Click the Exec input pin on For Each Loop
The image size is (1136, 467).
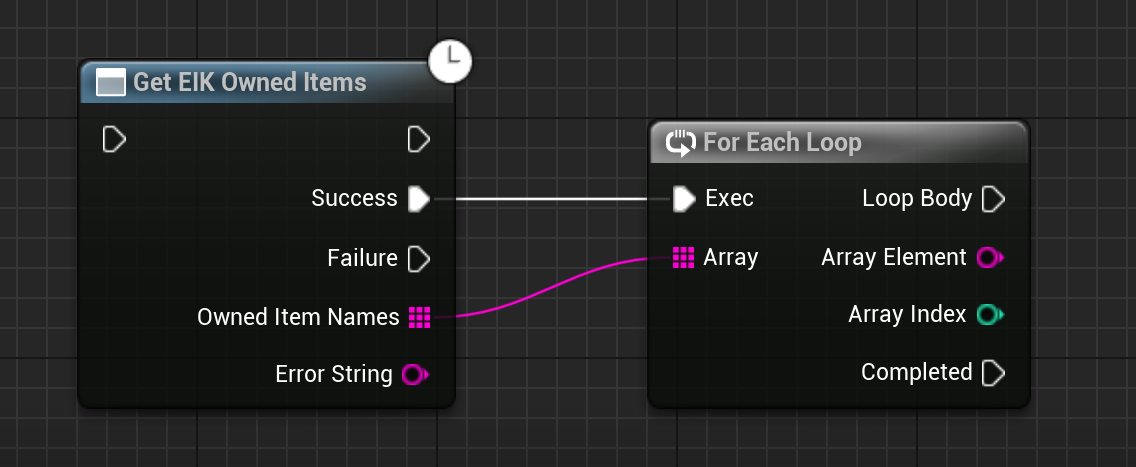pos(683,199)
